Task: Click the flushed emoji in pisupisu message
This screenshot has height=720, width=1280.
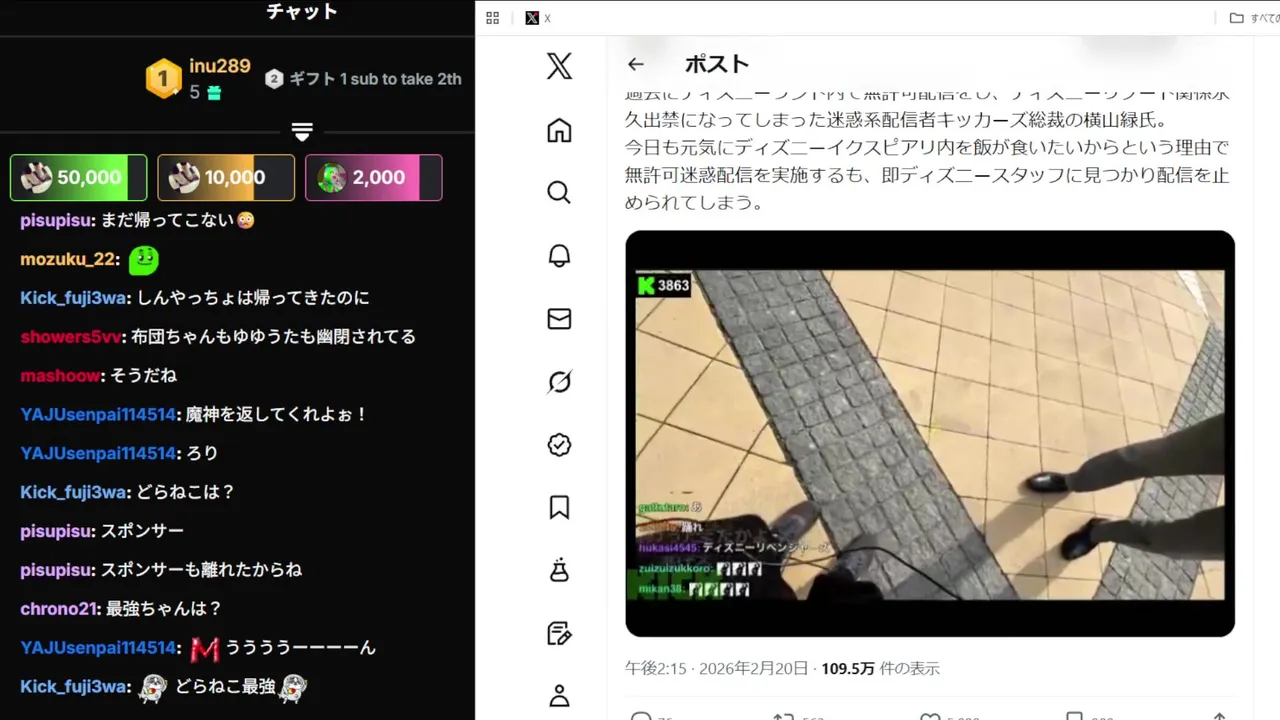Action: coord(246,220)
